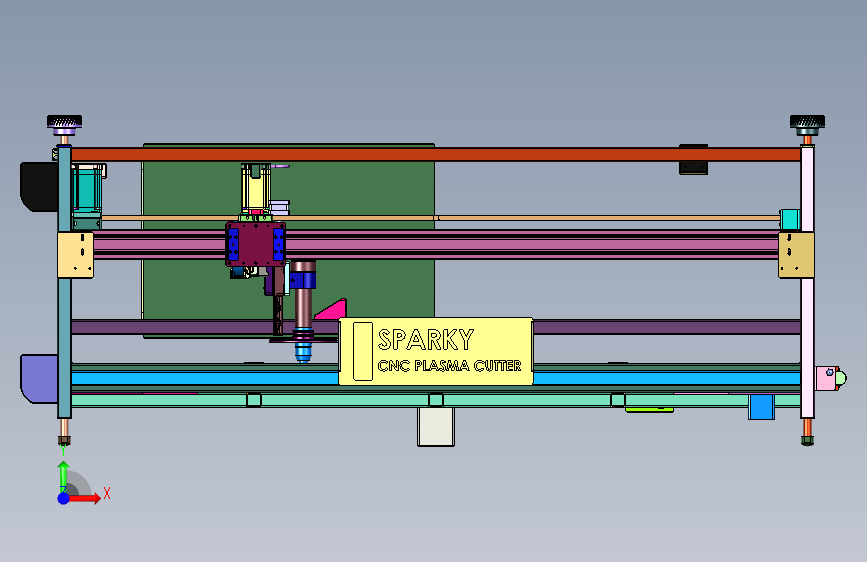The image size is (867, 562).
Task: Select the small black block on the orange bar
Action: [x=693, y=167]
